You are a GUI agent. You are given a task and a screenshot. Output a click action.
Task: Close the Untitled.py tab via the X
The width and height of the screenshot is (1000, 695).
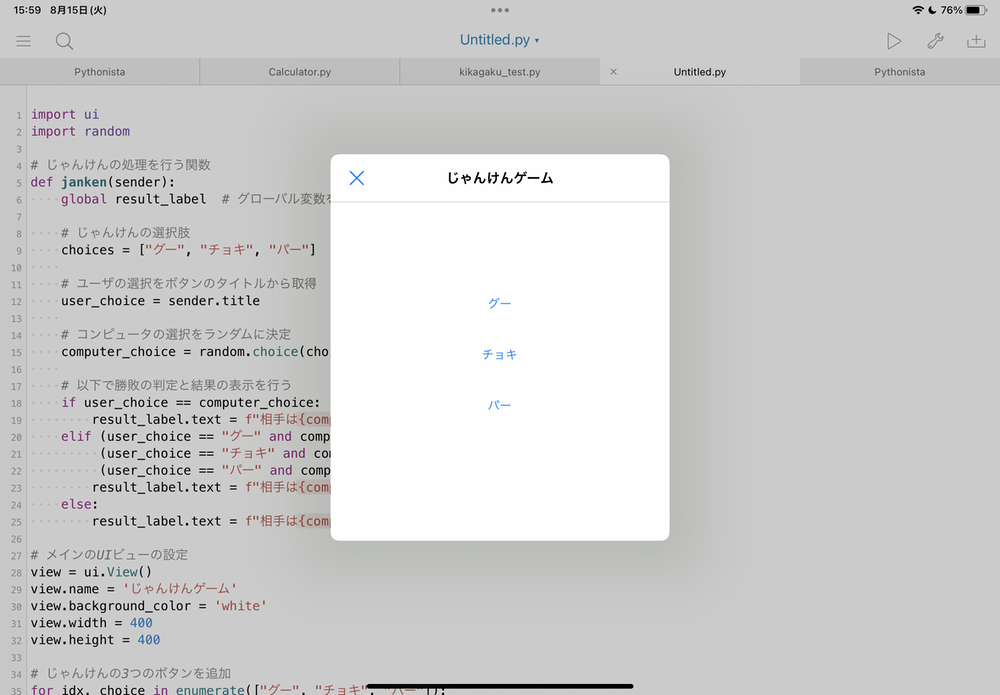[613, 71]
